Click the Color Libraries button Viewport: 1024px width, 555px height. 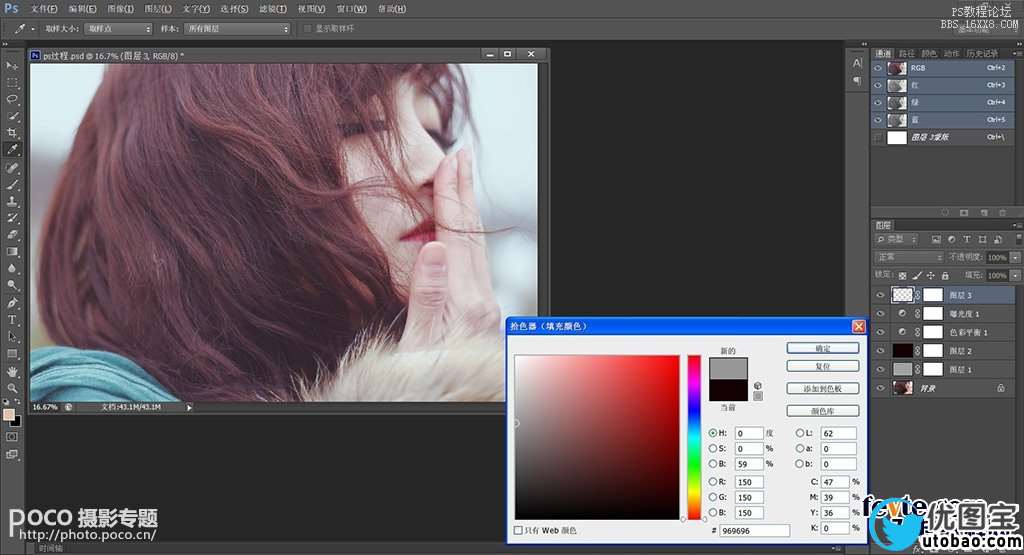[823, 411]
